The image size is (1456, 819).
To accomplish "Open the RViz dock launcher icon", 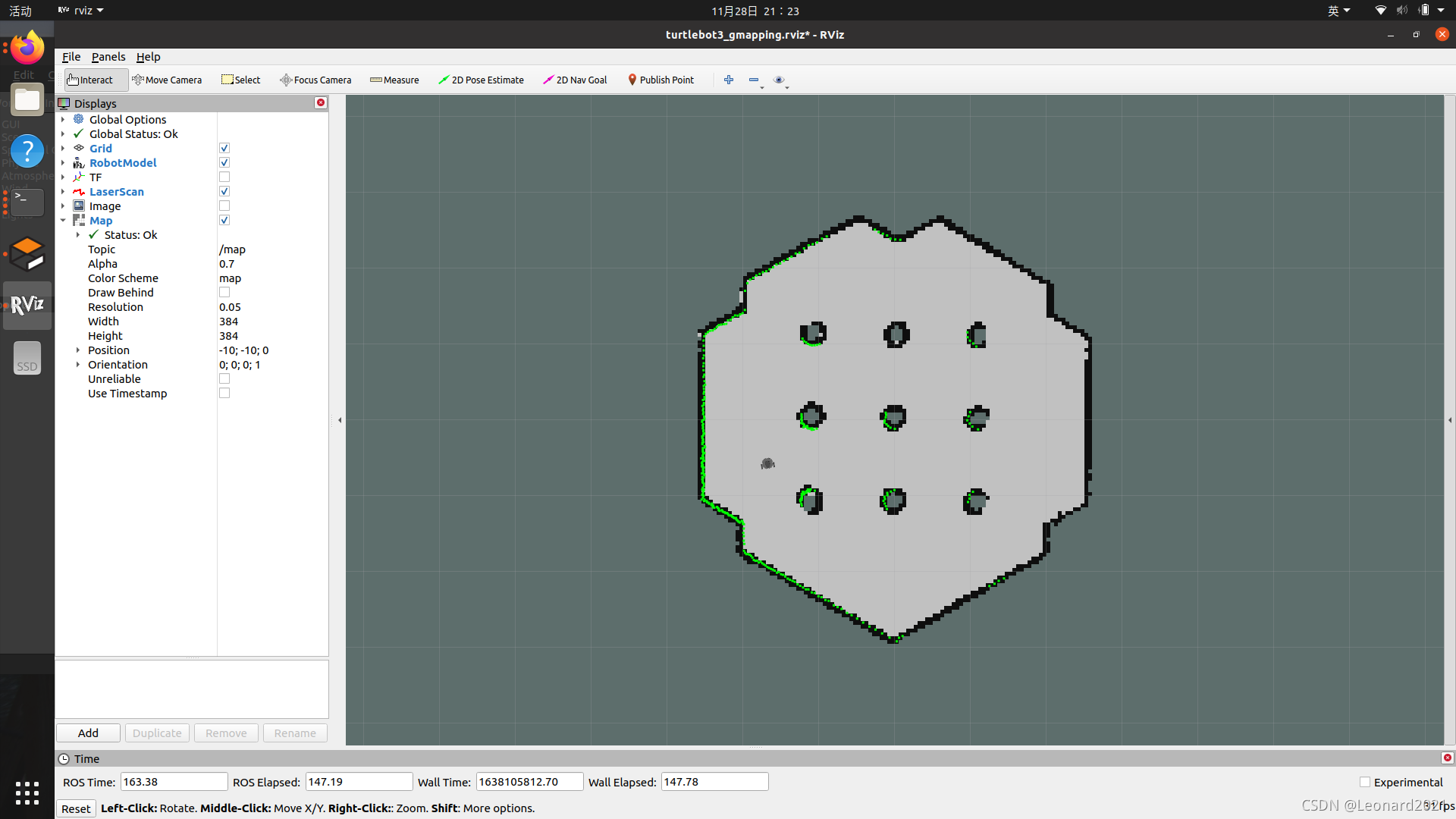I will click(27, 305).
